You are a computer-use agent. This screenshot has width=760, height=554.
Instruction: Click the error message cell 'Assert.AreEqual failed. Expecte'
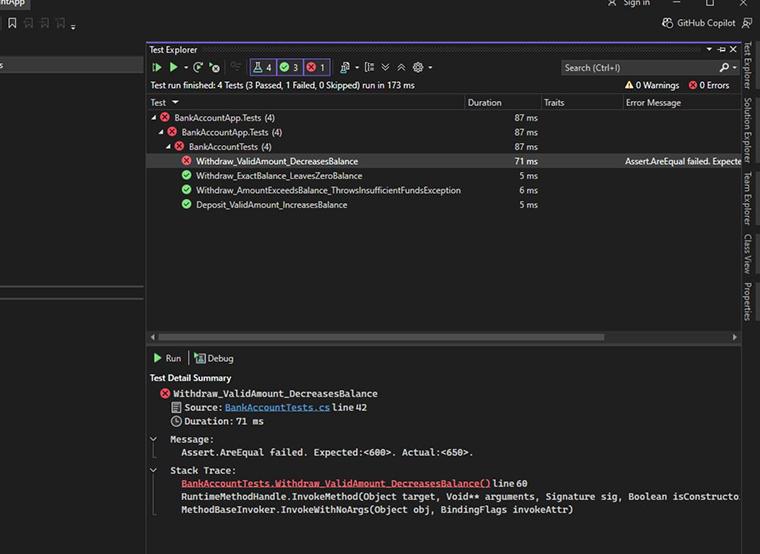(x=682, y=161)
